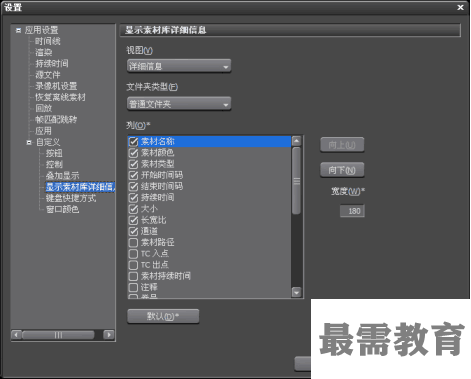Open the 文件夹类型 普通文件夹 dropdown
Screen dimensions: 471x379
[179, 104]
